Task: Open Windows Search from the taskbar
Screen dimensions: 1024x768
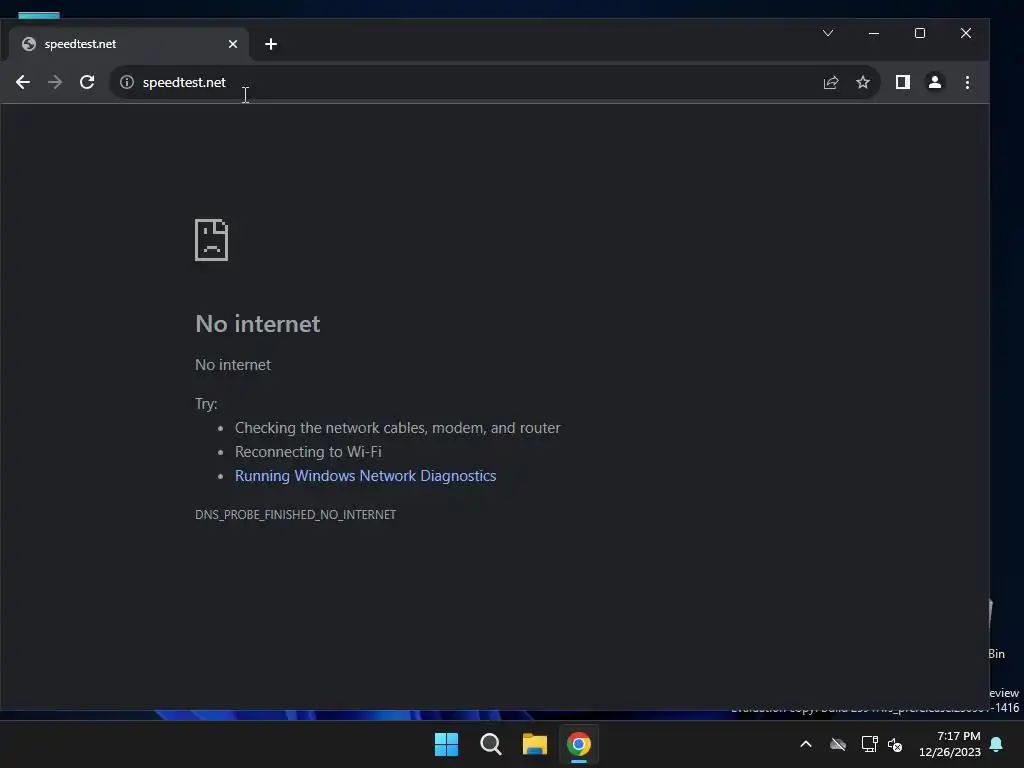Action: coord(490,744)
